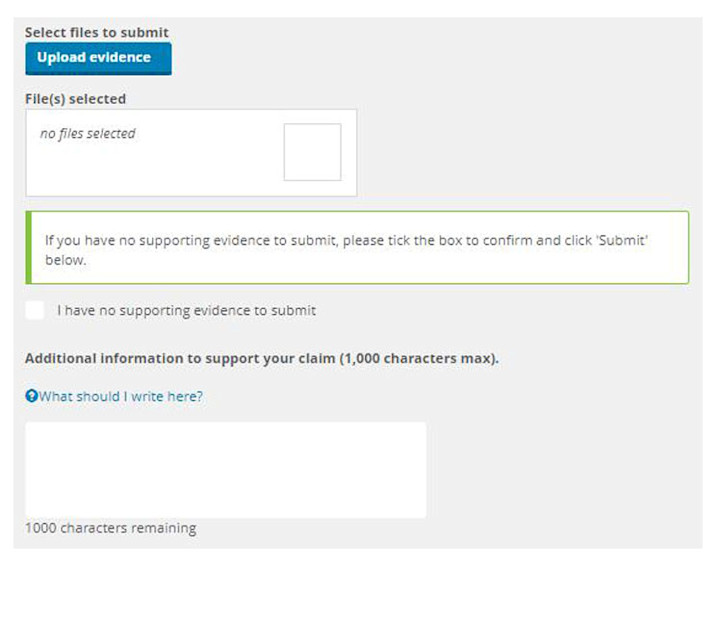Click the 'I have no supporting evidence to submit' label
The width and height of the screenshot is (720, 643).
coord(186,311)
